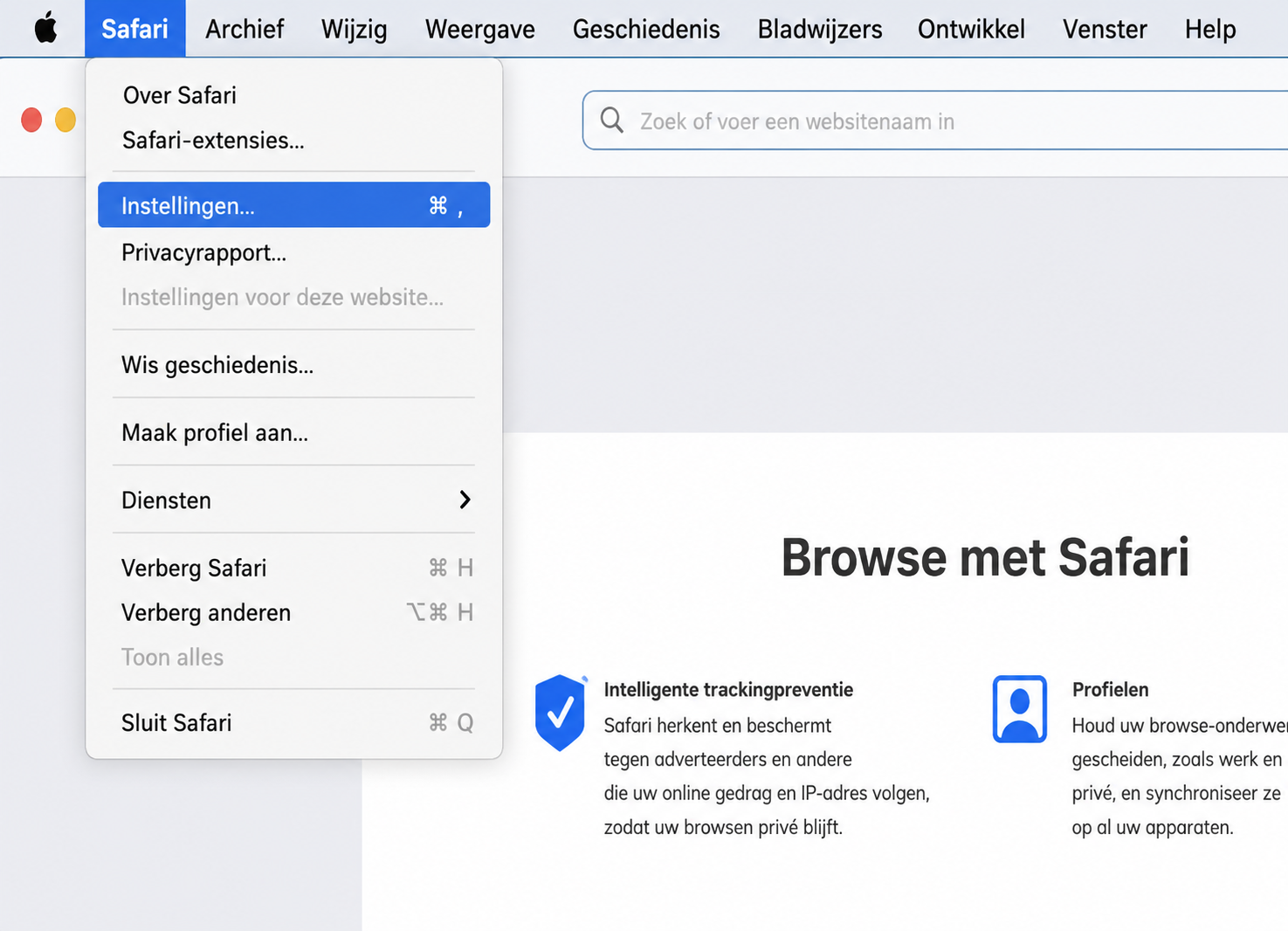
Task: Open the Venster menu
Action: 1105,29
